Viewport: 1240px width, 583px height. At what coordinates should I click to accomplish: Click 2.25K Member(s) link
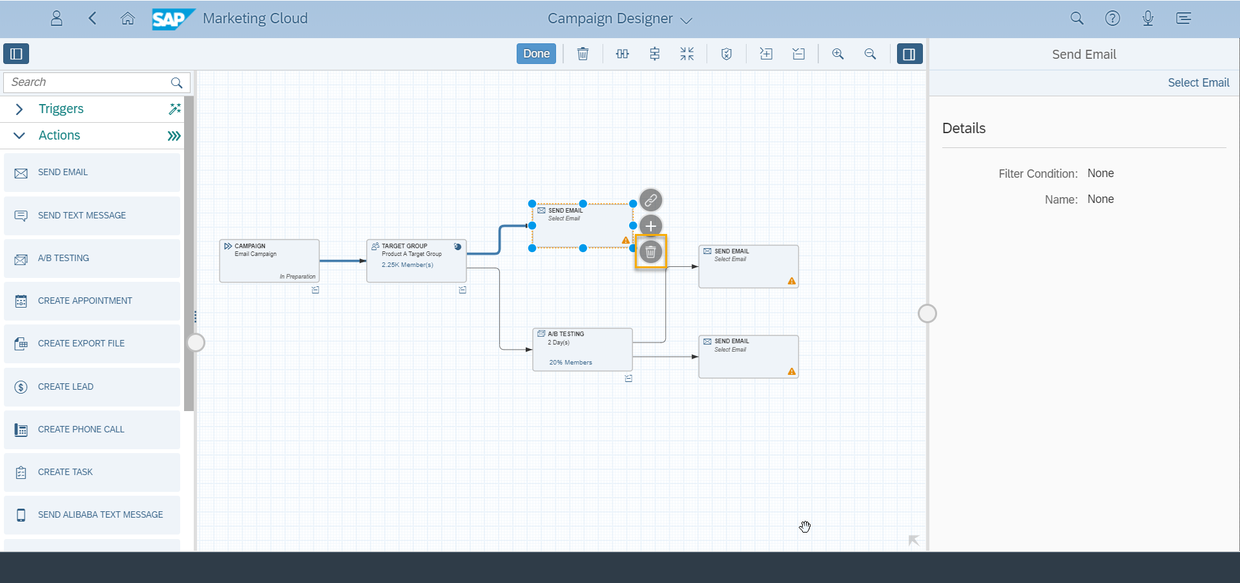point(407,265)
